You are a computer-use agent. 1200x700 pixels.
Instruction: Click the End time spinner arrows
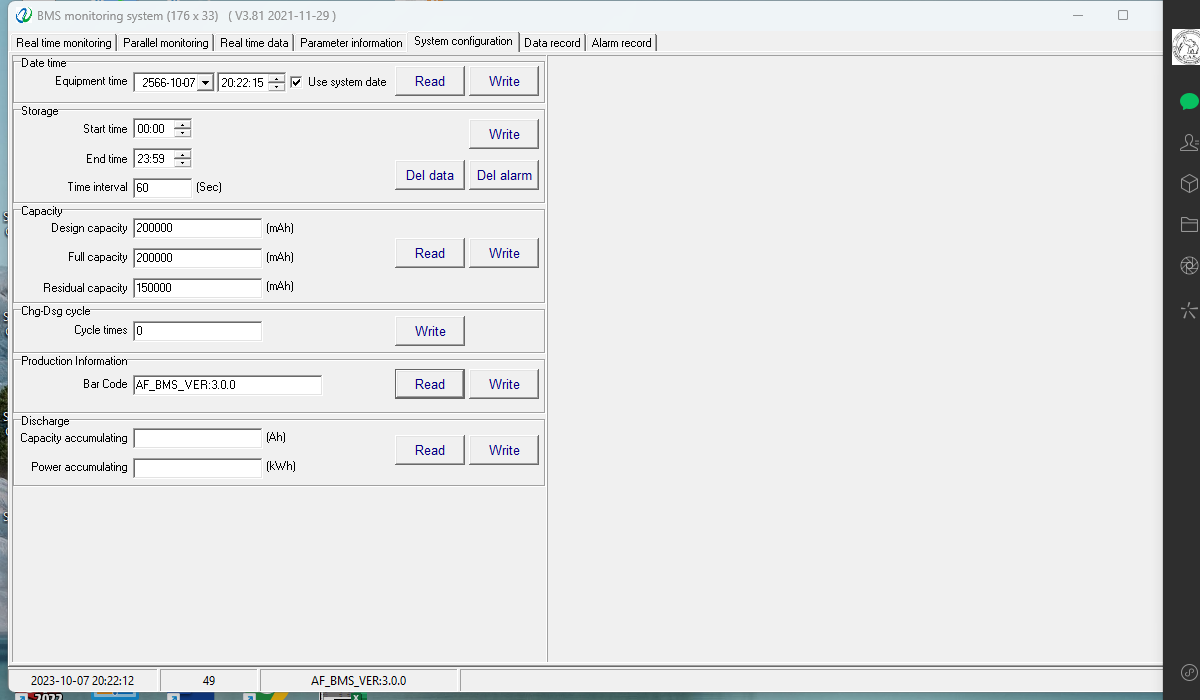(182, 159)
